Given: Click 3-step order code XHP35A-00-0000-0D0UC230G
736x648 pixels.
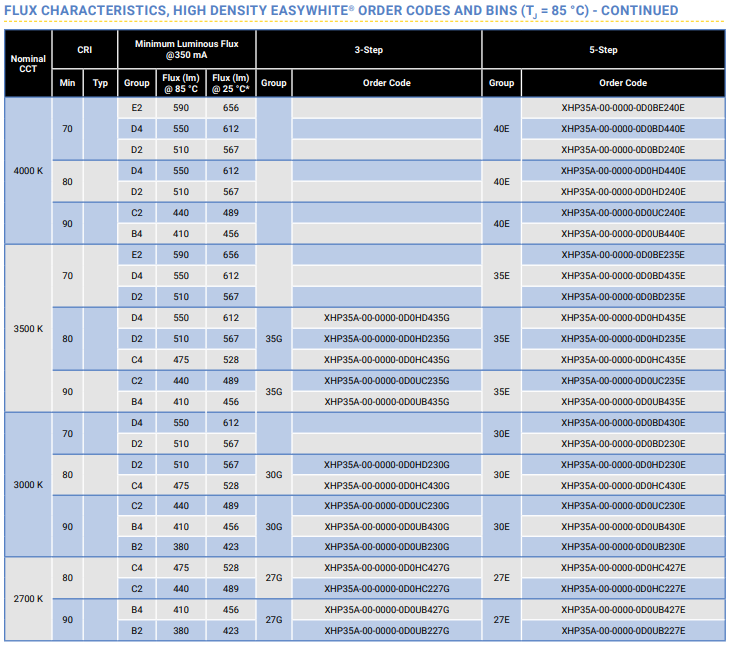Looking at the screenshot, I should [387, 506].
